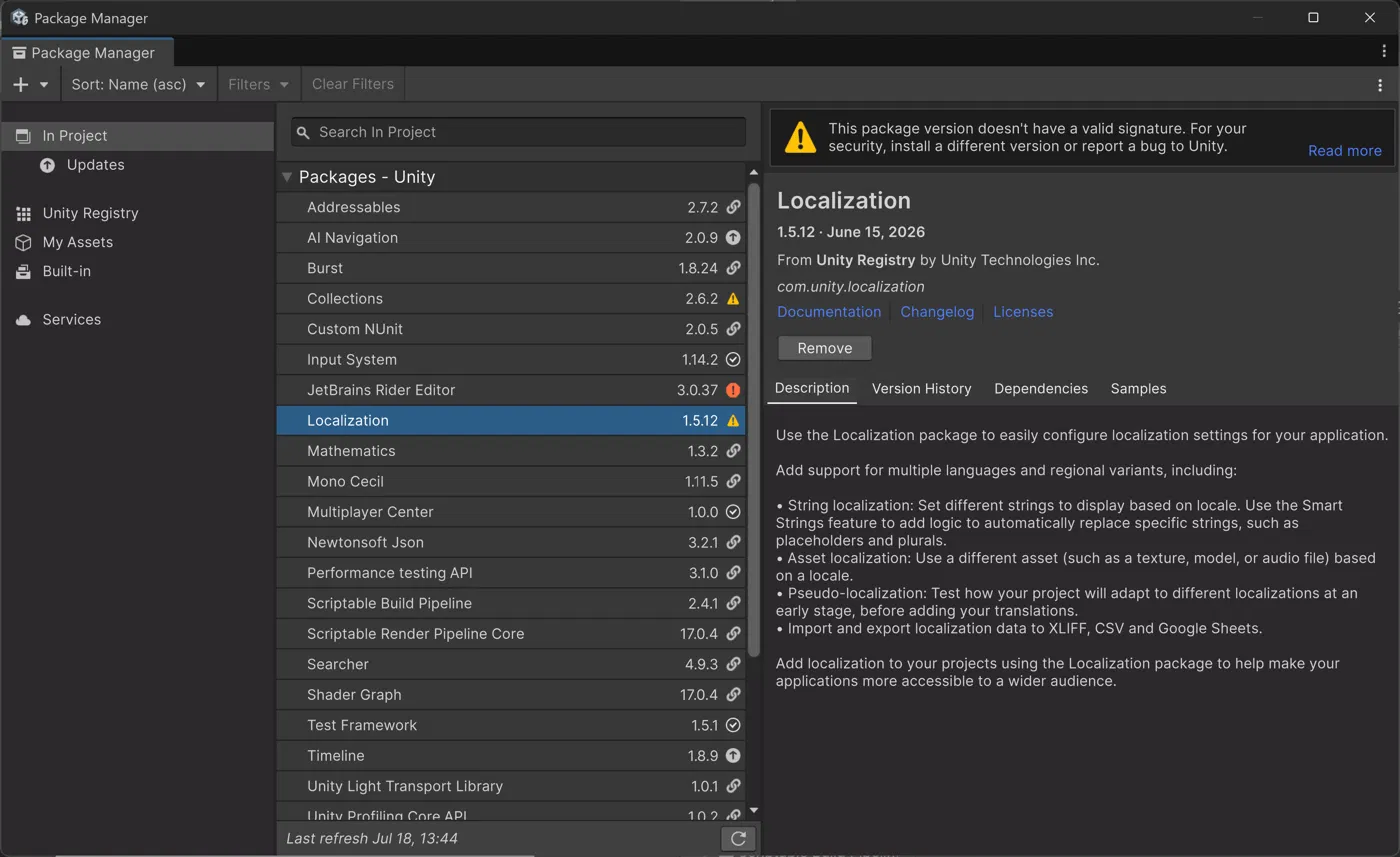The width and height of the screenshot is (1400, 857).
Task: Open the Filters dropdown
Action: (x=258, y=84)
